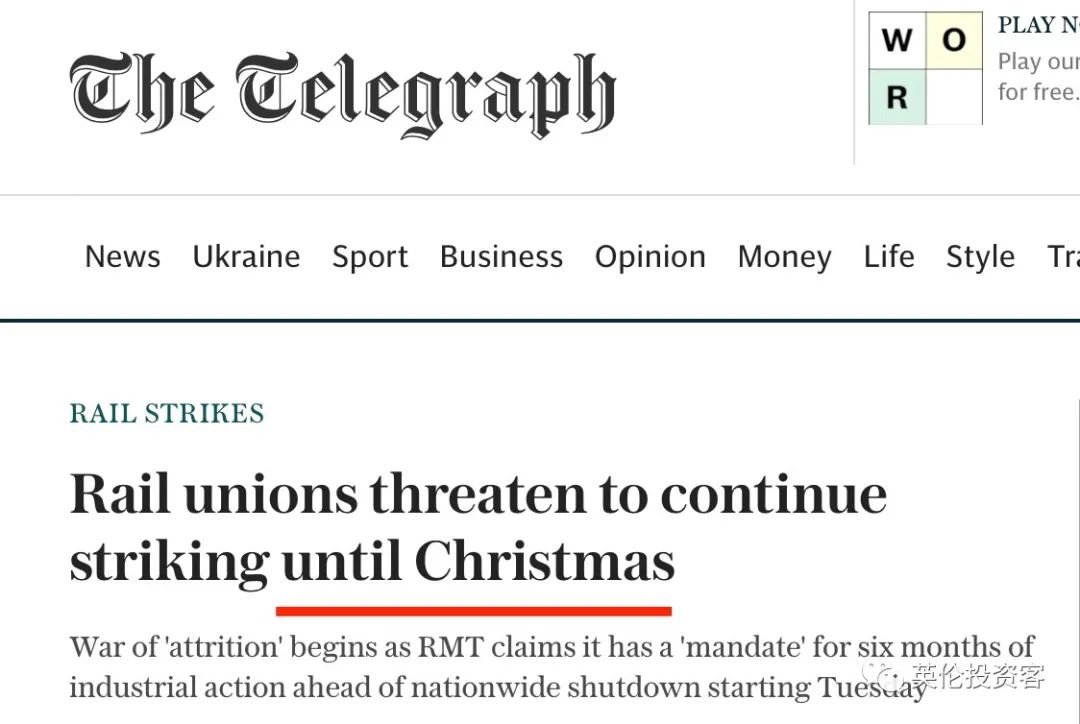Click the 'PLAY' puzzle promo heading
1080x724 pixels.
click(1037, 26)
